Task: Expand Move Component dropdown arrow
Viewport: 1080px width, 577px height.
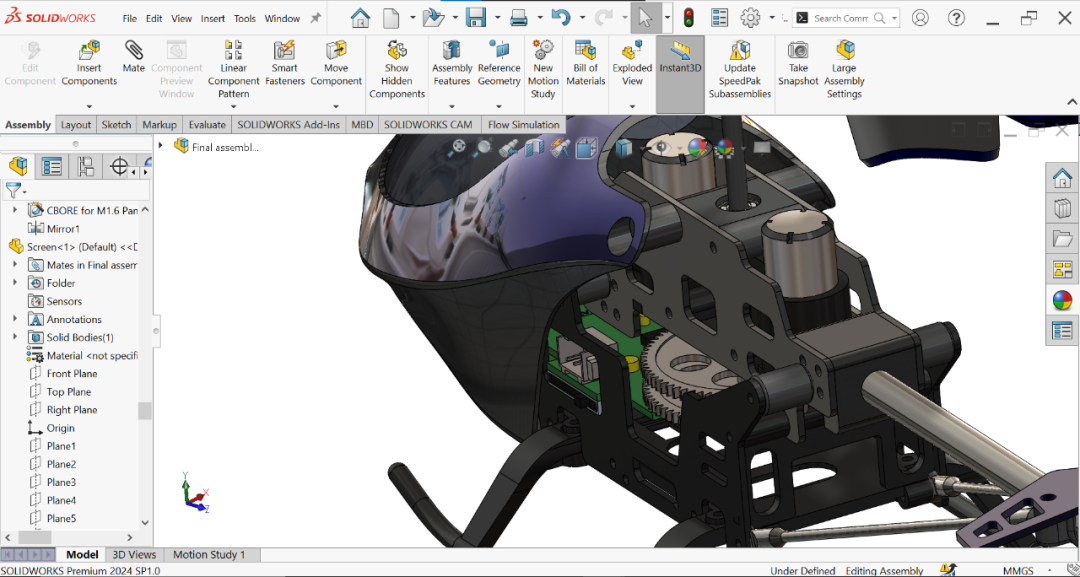Action: pos(335,107)
